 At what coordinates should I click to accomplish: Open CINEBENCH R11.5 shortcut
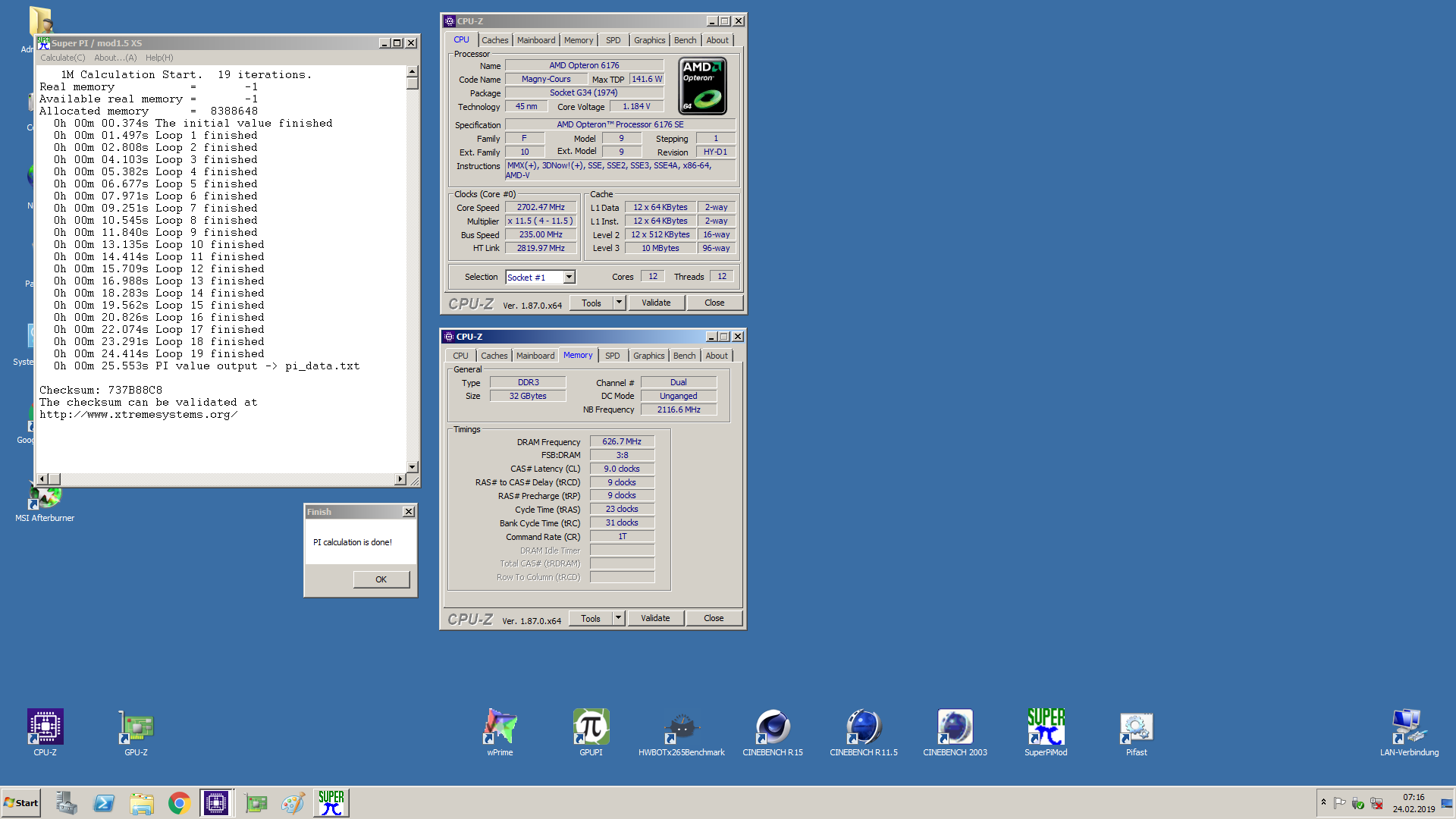coord(864,732)
